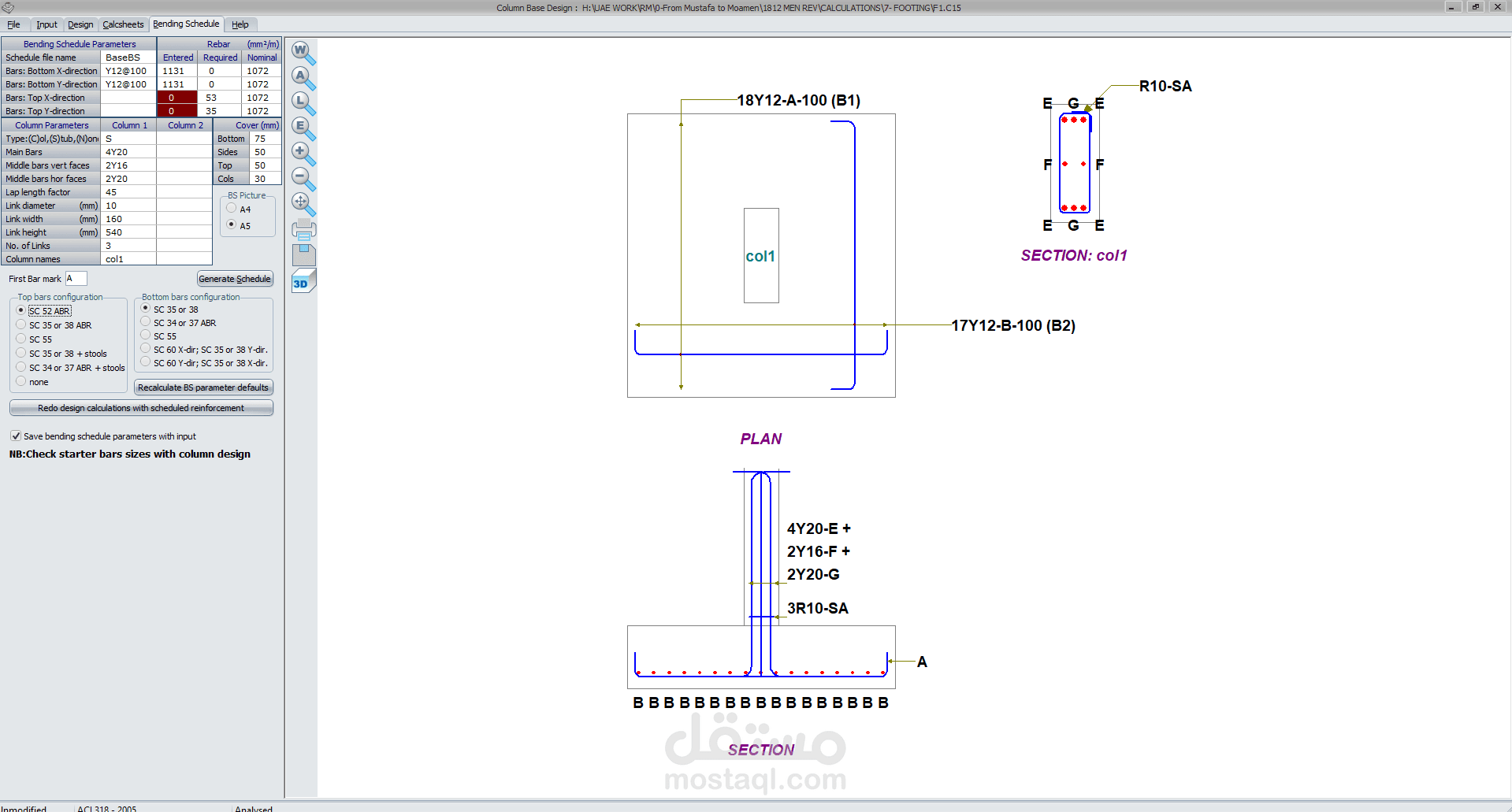Select the pan magnifier icon
Viewport: 1512px width, 812px height.
point(303,205)
